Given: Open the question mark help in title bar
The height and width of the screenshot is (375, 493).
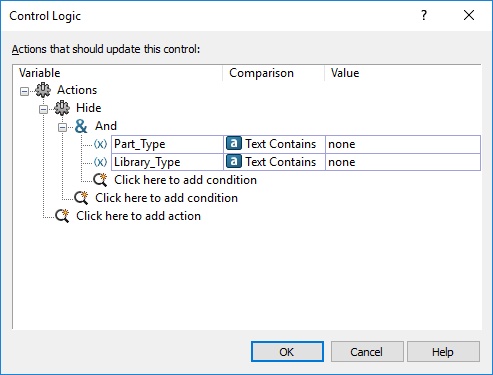Looking at the screenshot, I should 423,15.
